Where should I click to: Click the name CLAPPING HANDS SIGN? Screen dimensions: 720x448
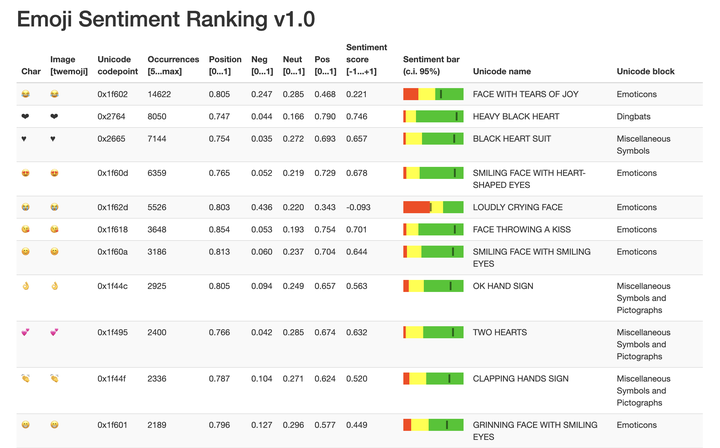[521, 378]
